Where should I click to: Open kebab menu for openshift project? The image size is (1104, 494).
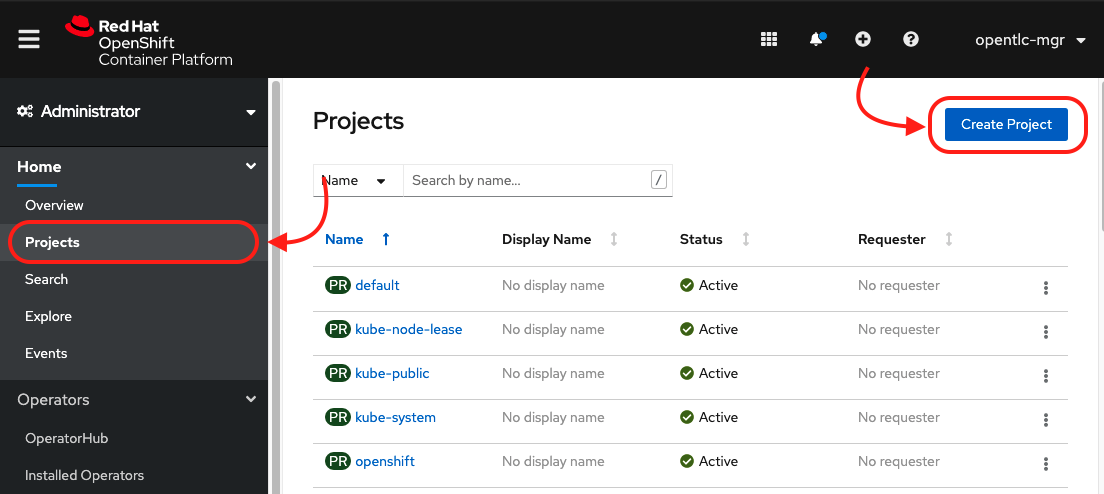click(x=1045, y=463)
